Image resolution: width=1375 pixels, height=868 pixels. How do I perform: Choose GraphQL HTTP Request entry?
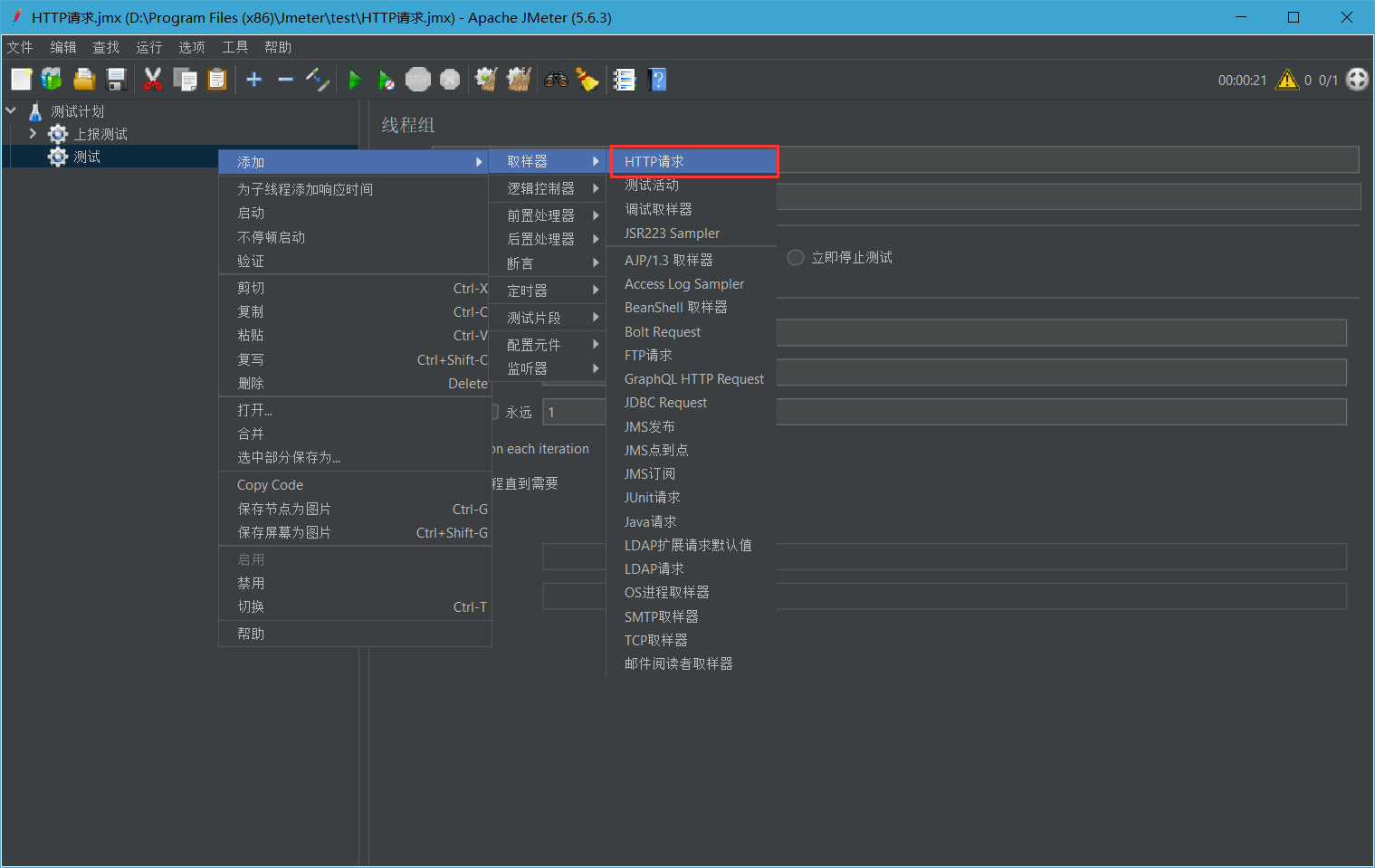tap(692, 379)
